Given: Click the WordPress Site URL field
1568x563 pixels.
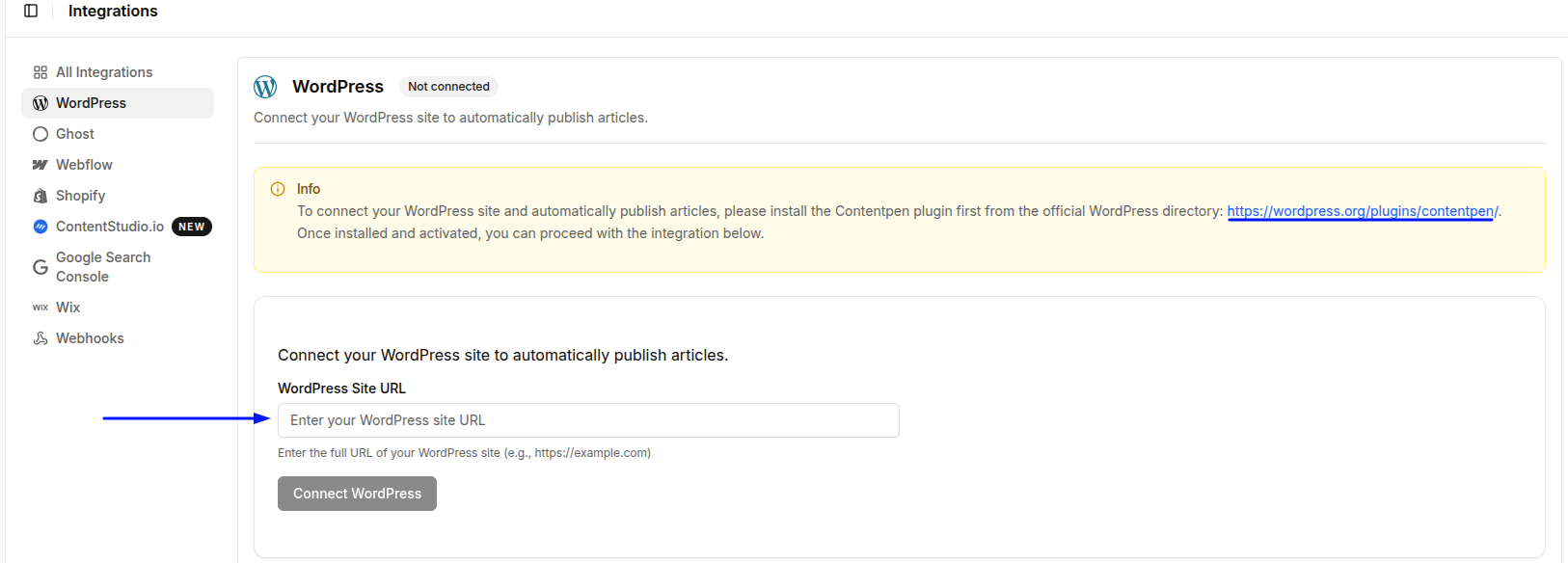Looking at the screenshot, I should (x=588, y=420).
